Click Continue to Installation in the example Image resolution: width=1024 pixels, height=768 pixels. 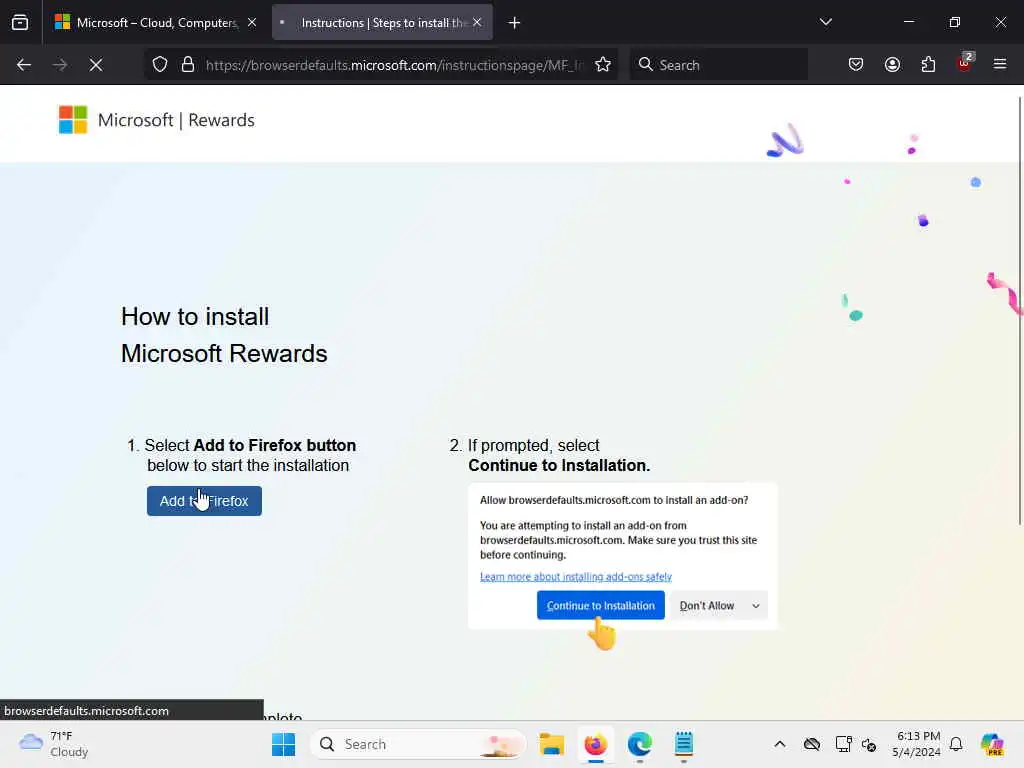coord(601,605)
